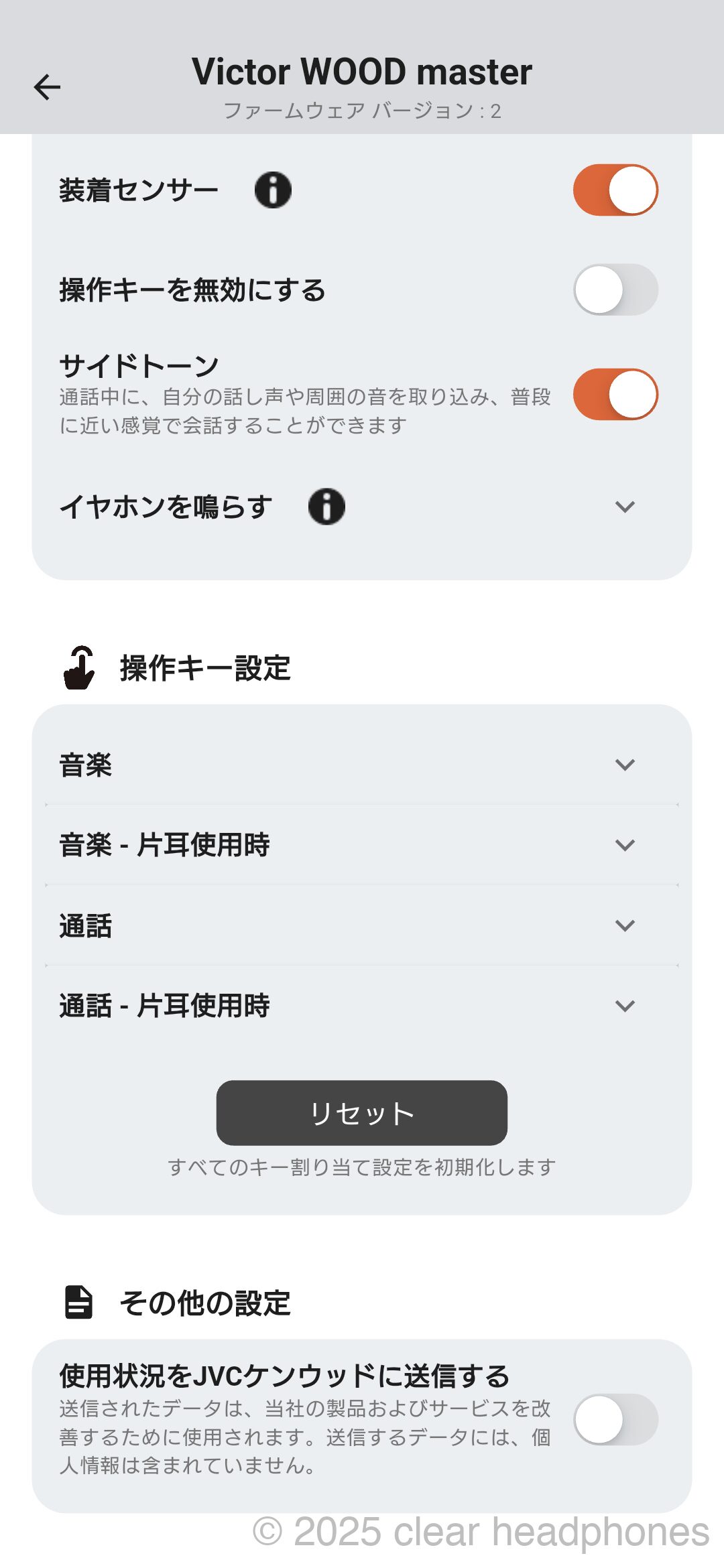Tap the document icon beside その他の設定

click(78, 1303)
